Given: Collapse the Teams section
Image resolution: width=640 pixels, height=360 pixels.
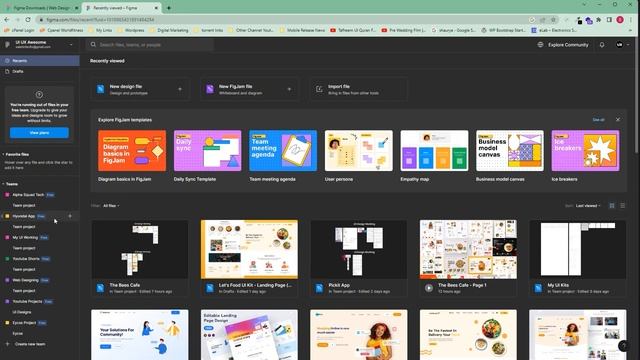Looking at the screenshot, I should pos(11,184).
